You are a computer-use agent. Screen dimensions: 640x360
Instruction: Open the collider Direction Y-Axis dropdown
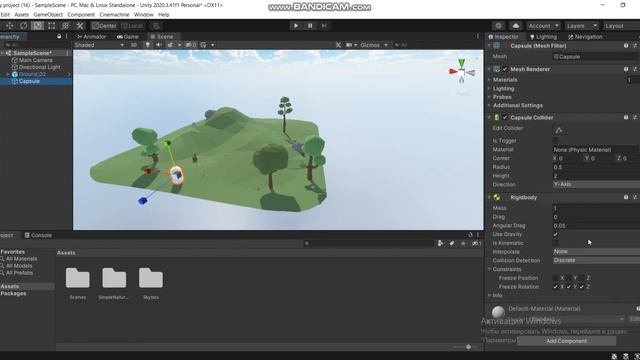click(x=596, y=184)
